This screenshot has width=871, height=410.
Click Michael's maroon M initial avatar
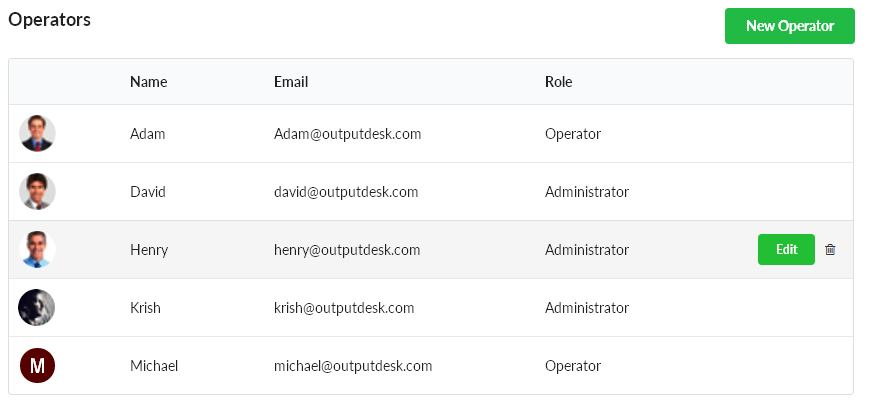37,366
